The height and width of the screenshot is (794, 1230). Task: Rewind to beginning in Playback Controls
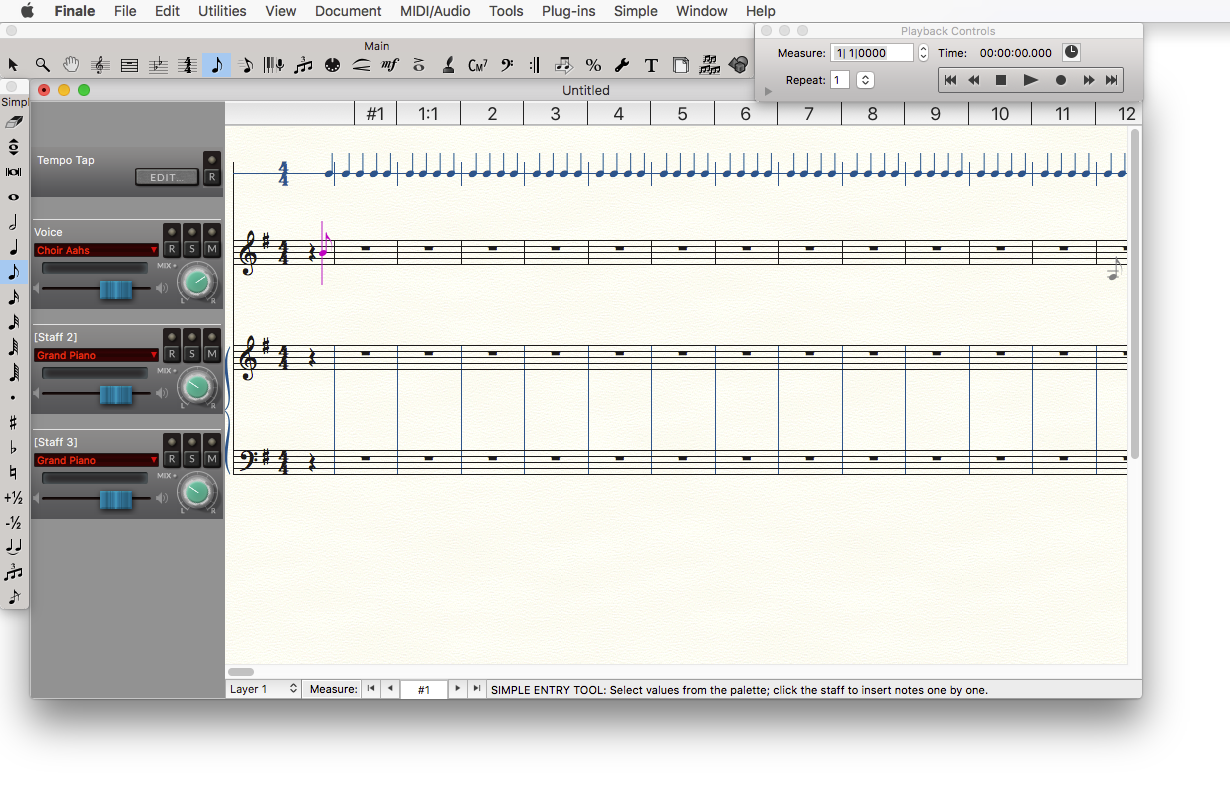[x=950, y=80]
